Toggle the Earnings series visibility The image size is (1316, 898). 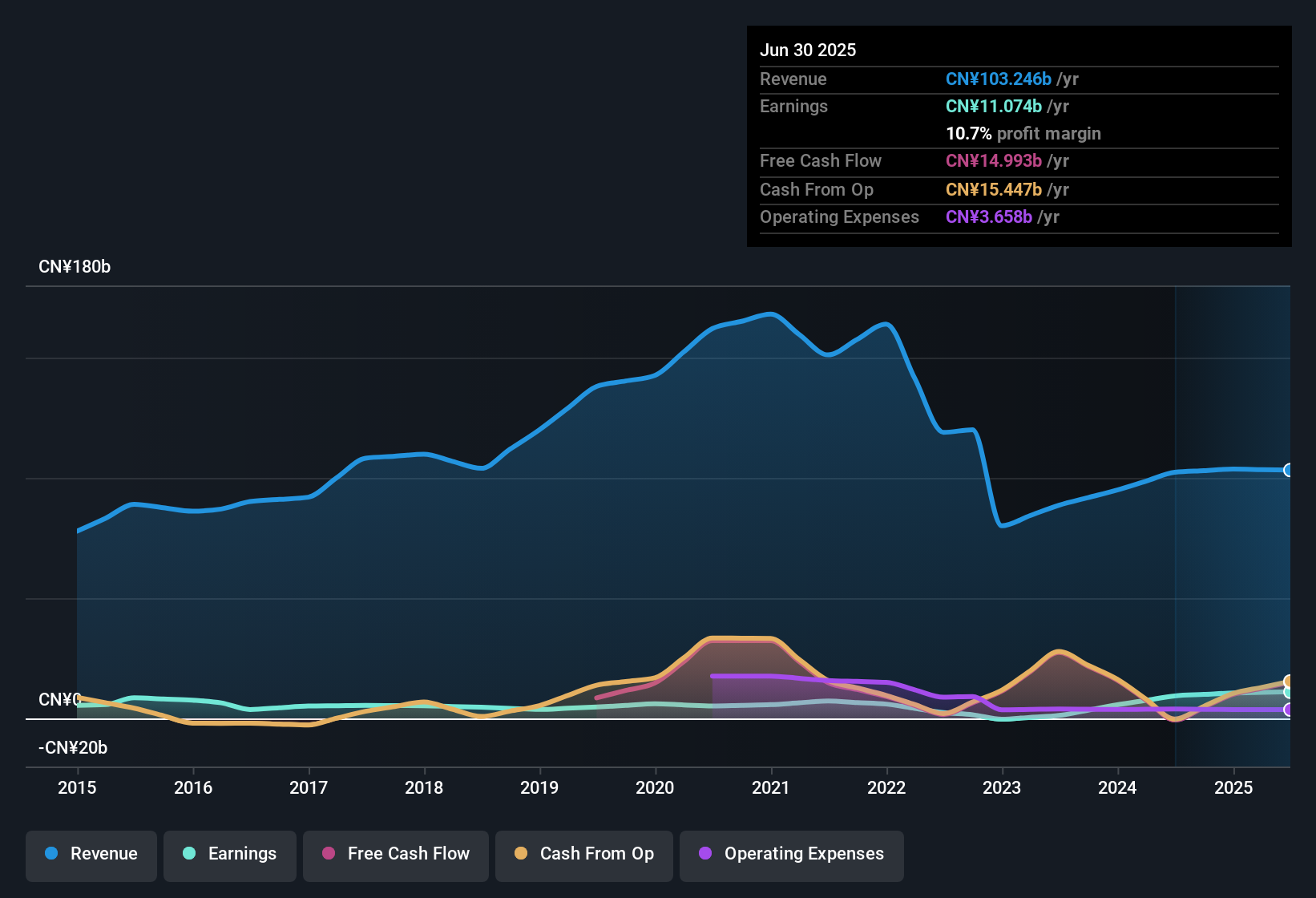pyautogui.click(x=230, y=855)
